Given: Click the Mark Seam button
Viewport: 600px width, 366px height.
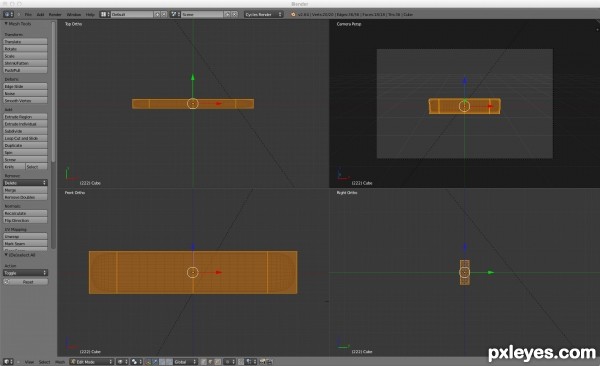Looking at the screenshot, I should click(25, 243).
